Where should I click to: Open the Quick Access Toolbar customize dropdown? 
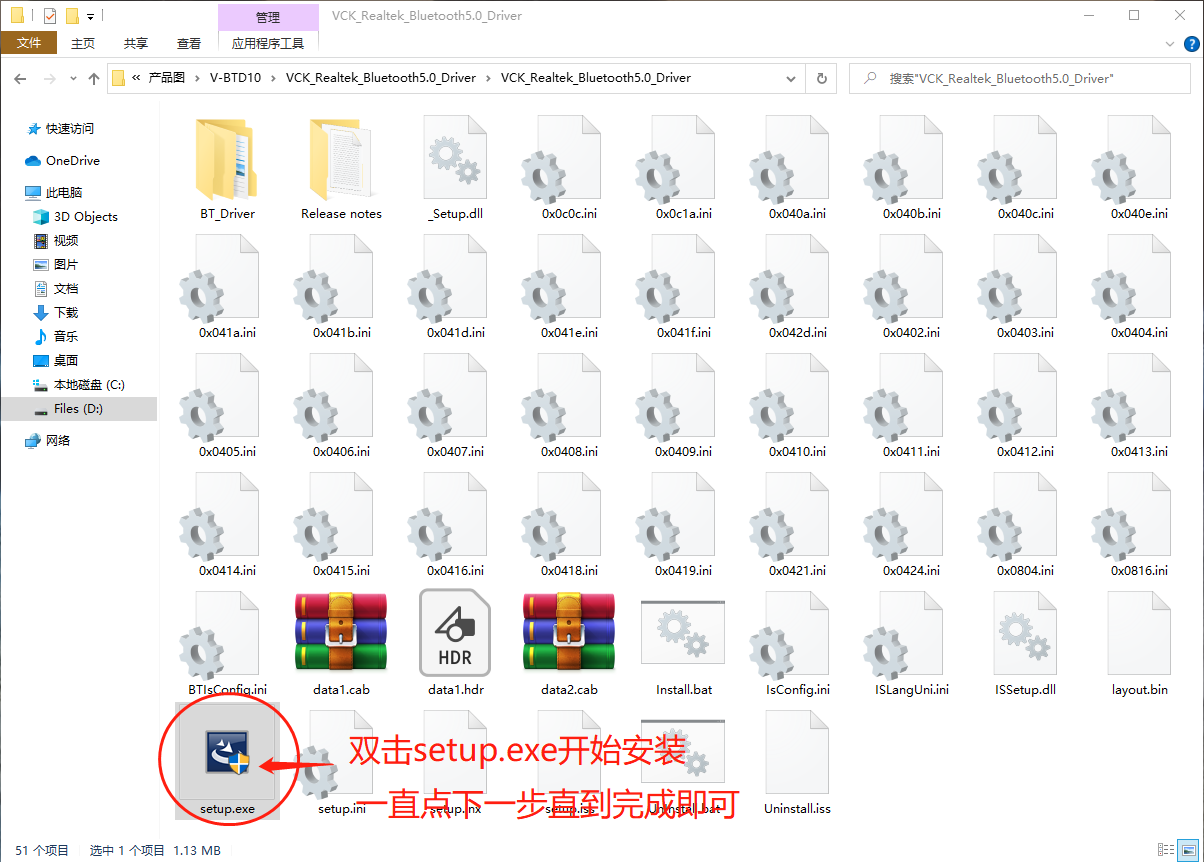click(90, 17)
